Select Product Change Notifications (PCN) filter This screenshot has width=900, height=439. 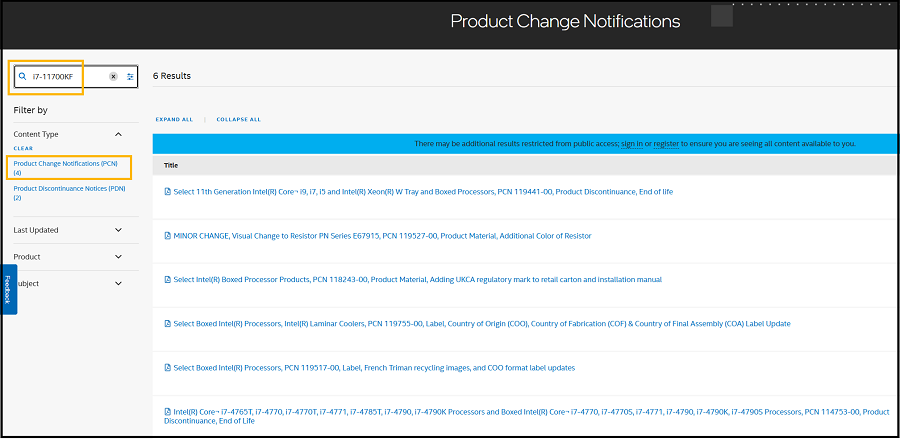coord(65,163)
